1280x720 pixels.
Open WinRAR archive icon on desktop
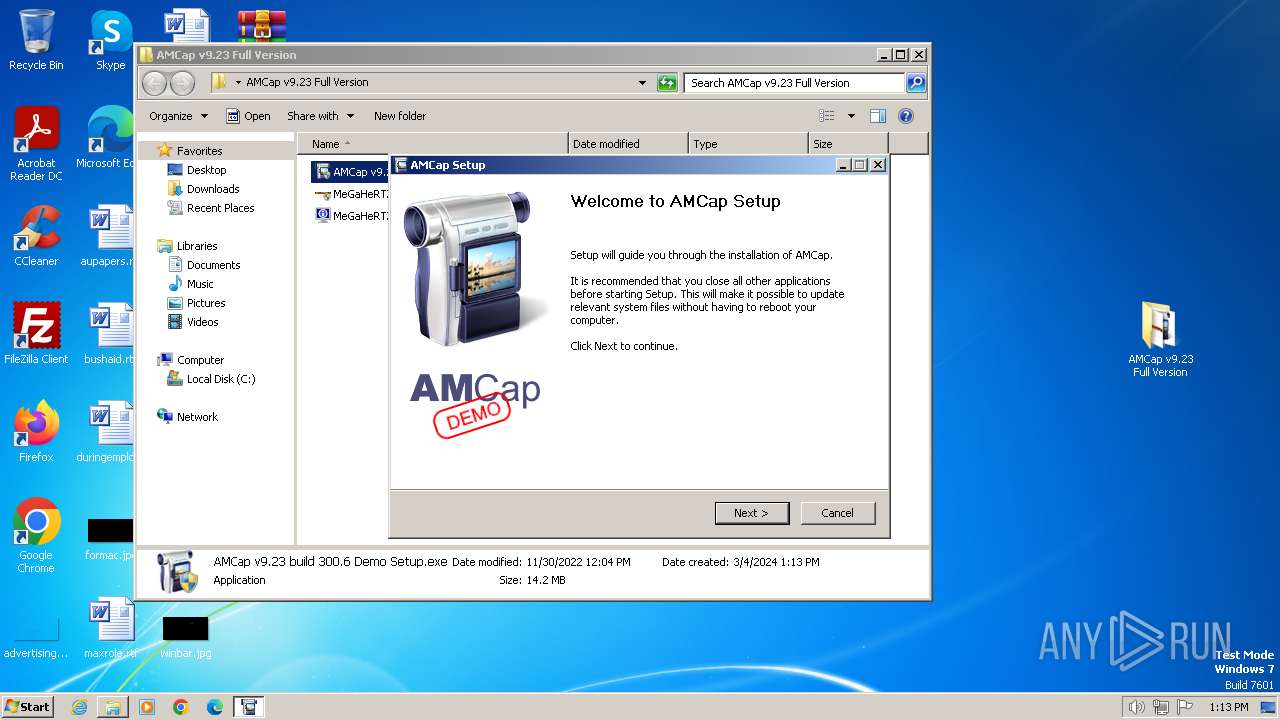262,26
